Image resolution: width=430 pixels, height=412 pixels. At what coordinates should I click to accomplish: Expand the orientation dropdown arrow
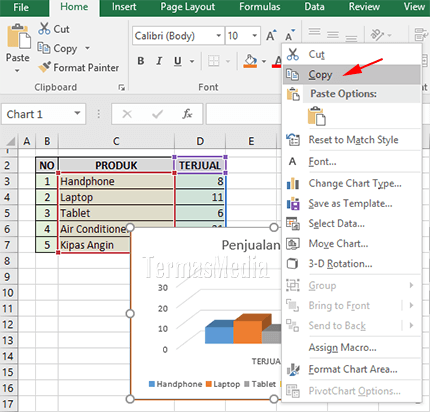tap(389, 35)
